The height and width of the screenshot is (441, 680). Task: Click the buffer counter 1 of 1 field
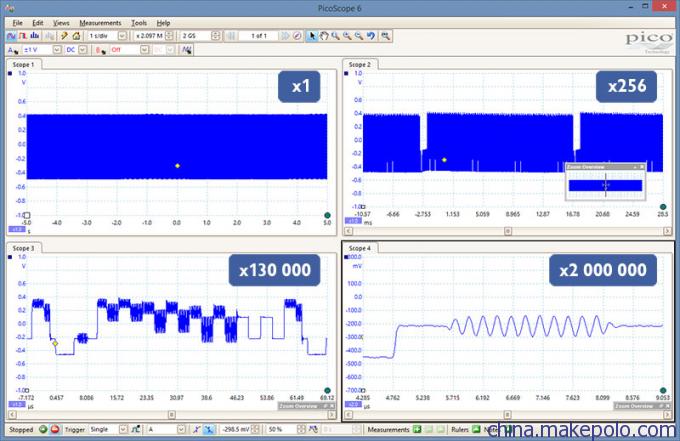[x=259, y=36]
